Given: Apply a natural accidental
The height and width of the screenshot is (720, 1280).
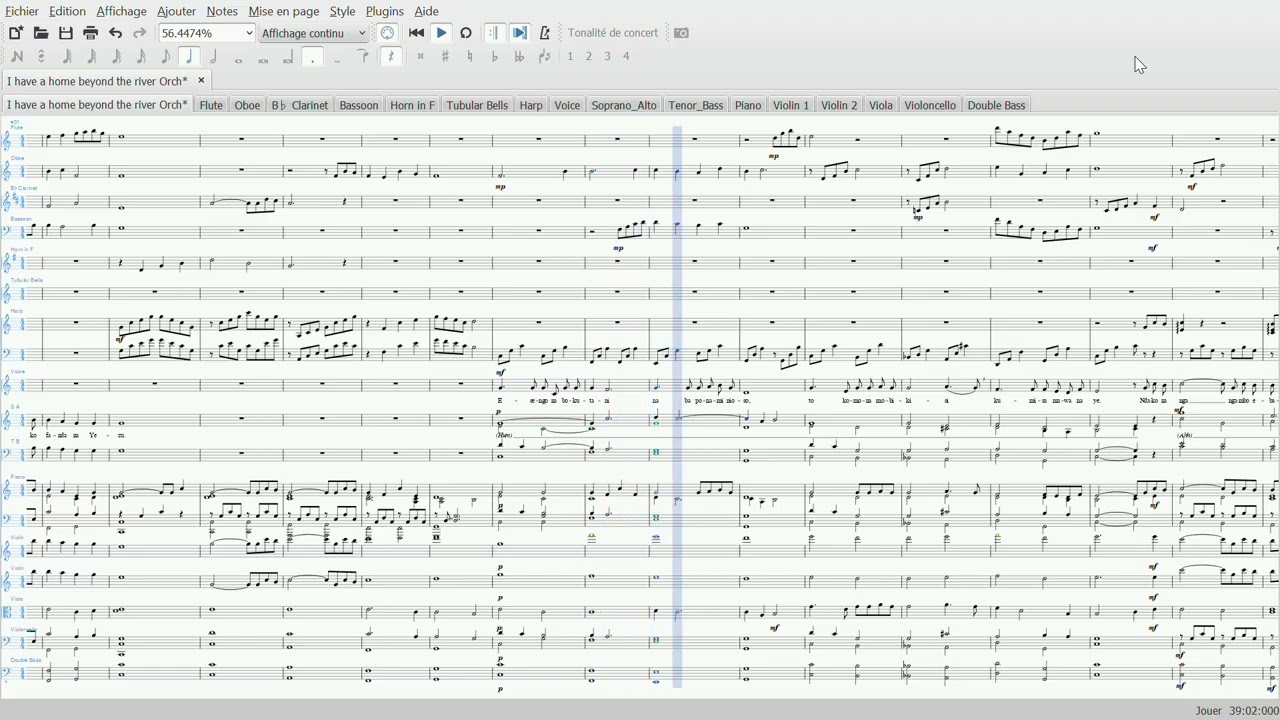Looking at the screenshot, I should [470, 57].
